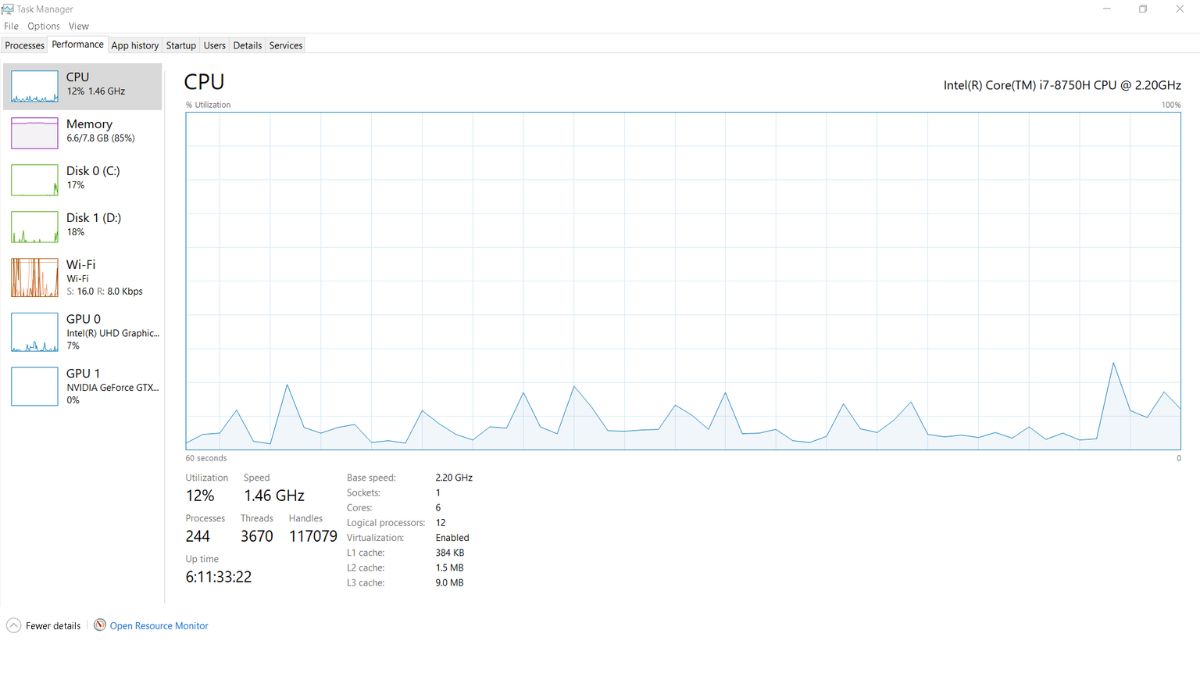The width and height of the screenshot is (1200, 675).
Task: Switch to the Users tab
Action: (x=214, y=45)
